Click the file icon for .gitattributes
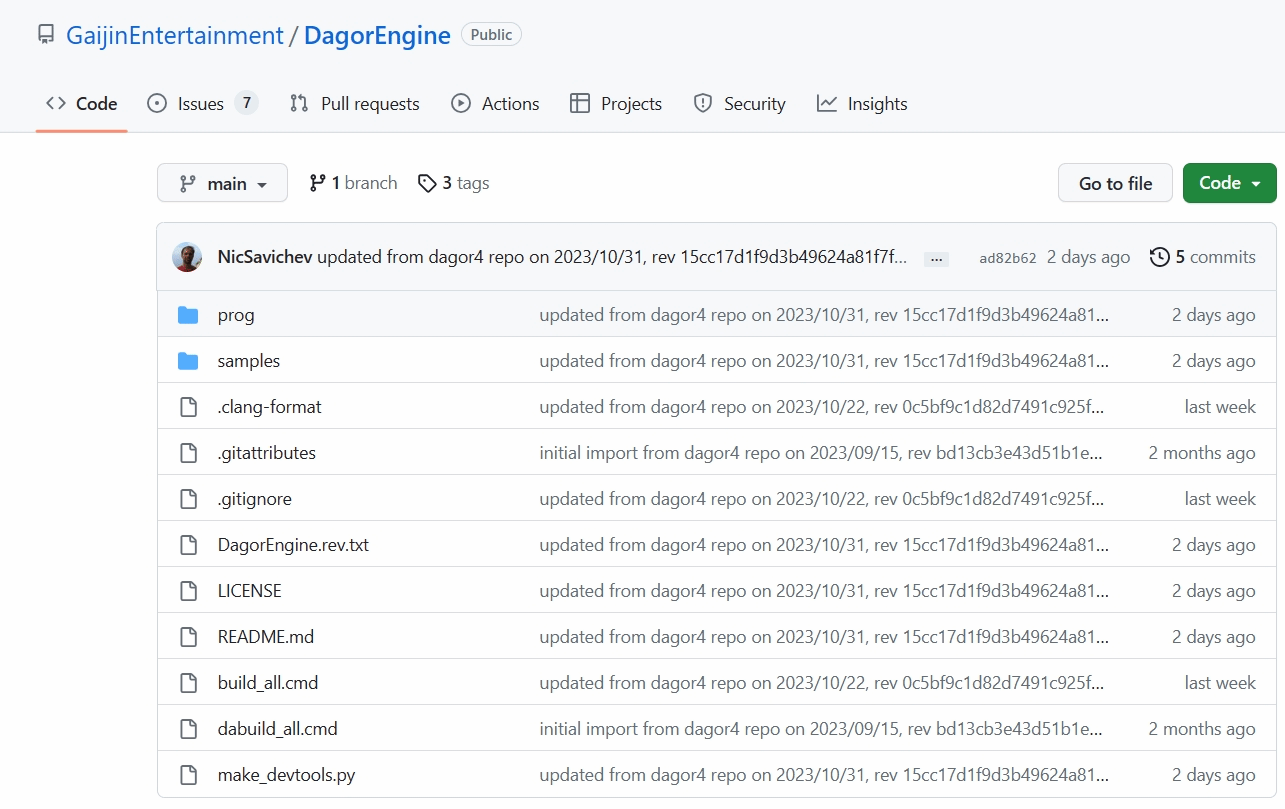The width and height of the screenshot is (1285, 809). pos(188,453)
